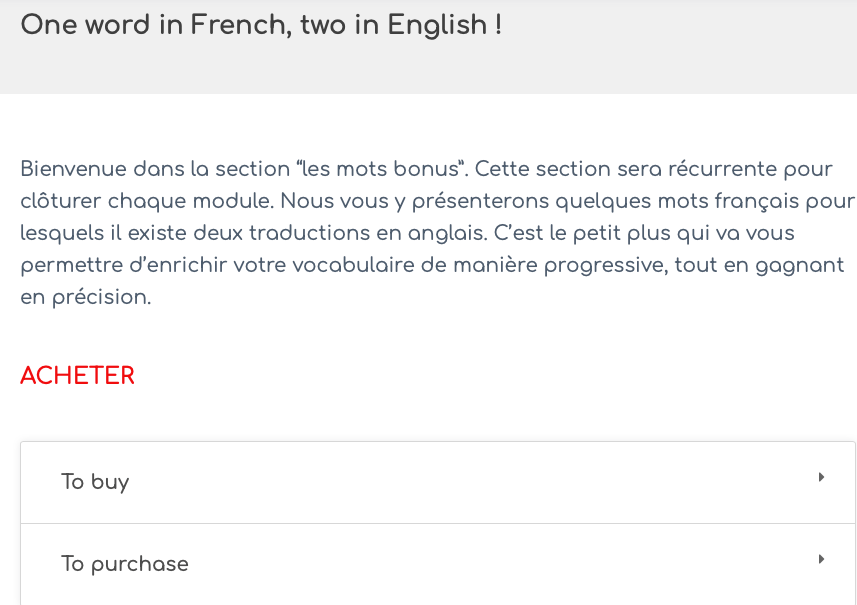Select the "To purchase" label text
Screen dimensions: 857x605
click(x=125, y=564)
